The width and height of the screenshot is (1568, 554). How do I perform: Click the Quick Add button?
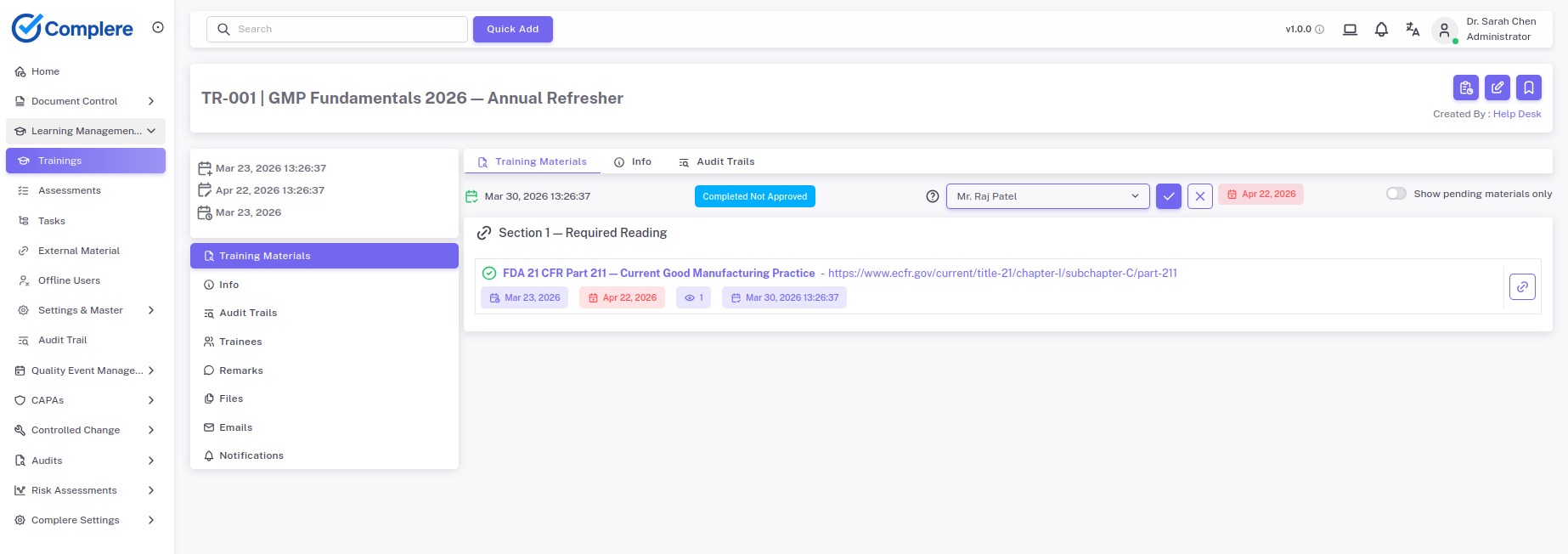(512, 29)
